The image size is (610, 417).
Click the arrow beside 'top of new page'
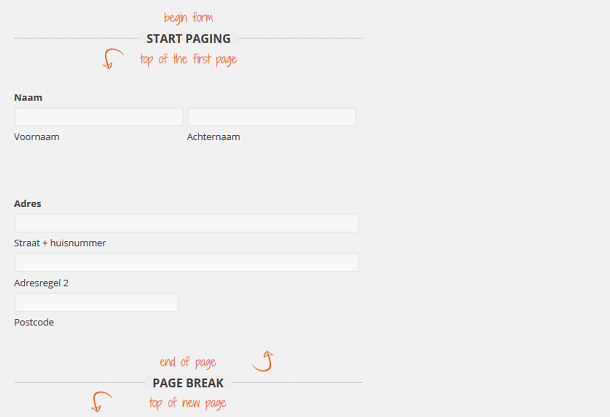coord(101,402)
